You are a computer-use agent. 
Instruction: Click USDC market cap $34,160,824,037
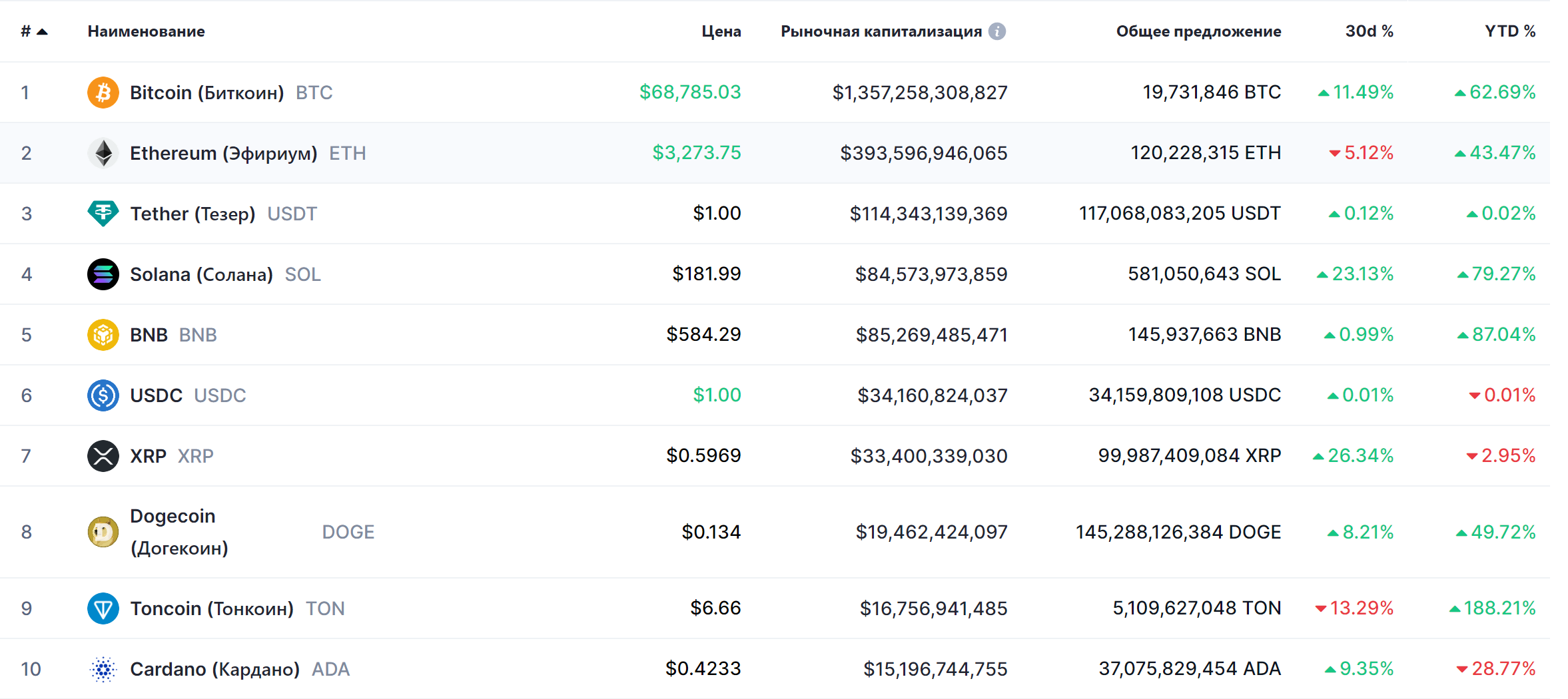coord(933,395)
